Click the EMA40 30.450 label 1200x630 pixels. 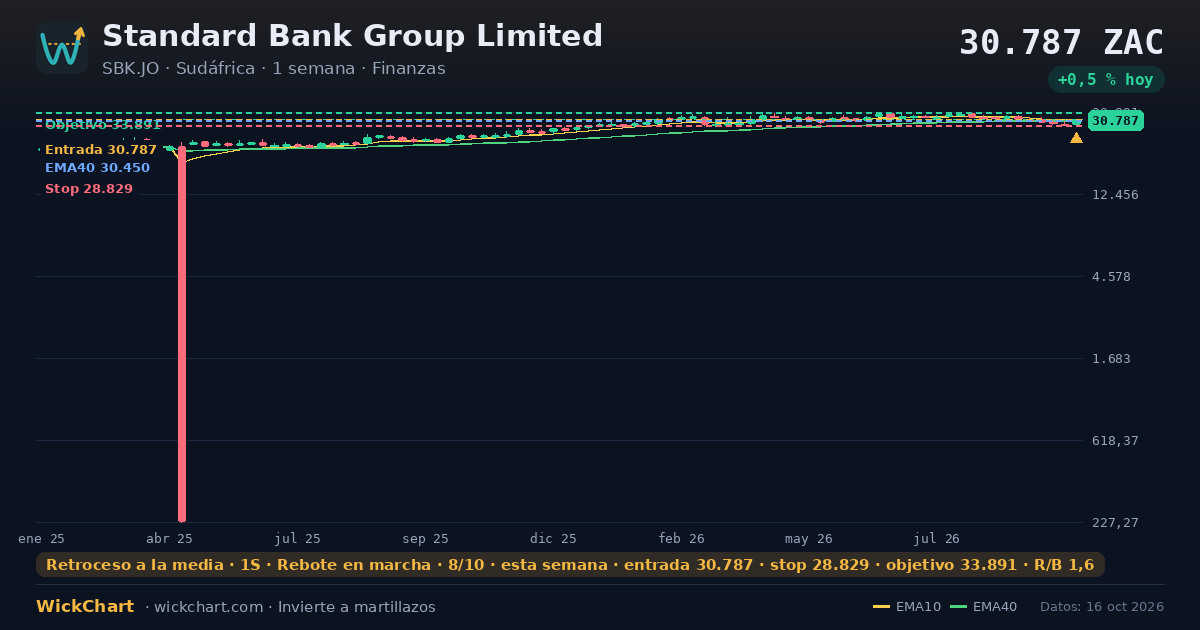pos(97,168)
